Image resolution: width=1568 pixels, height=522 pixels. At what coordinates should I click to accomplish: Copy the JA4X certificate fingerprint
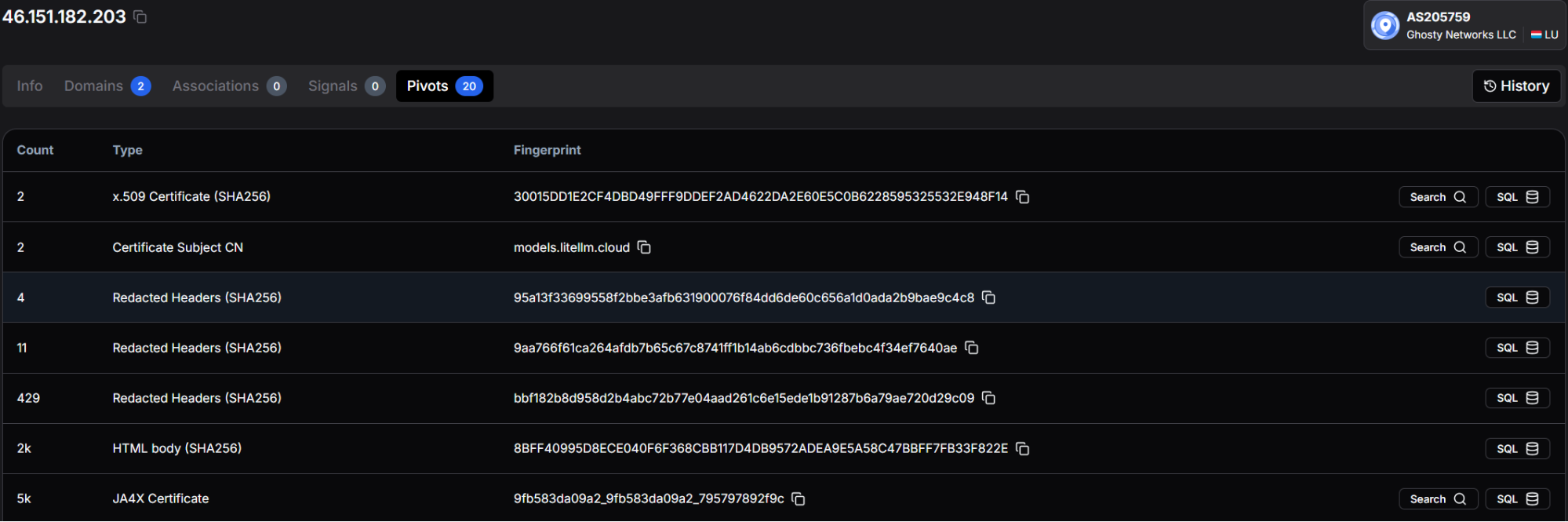tap(799, 498)
